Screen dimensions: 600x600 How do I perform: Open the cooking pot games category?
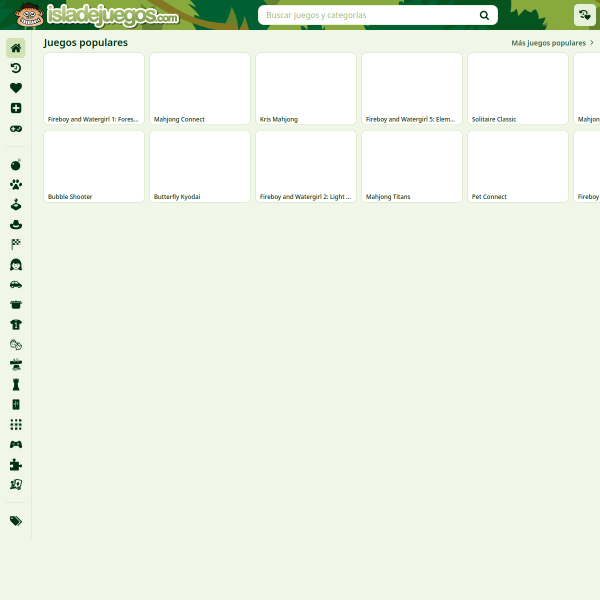16,305
